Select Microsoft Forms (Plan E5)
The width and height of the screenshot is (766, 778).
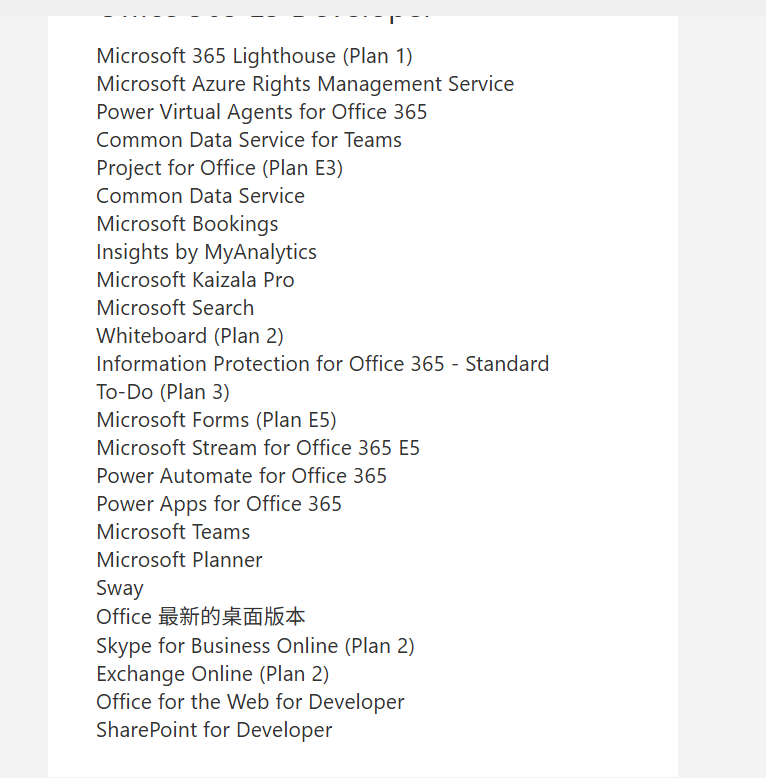[x=216, y=420]
